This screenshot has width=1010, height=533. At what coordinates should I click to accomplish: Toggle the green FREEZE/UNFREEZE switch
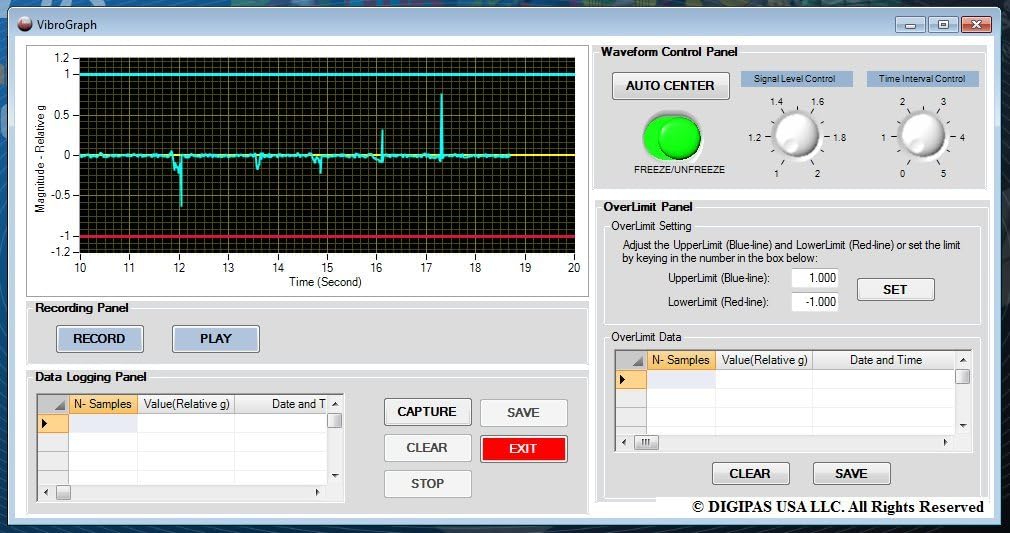pos(672,136)
